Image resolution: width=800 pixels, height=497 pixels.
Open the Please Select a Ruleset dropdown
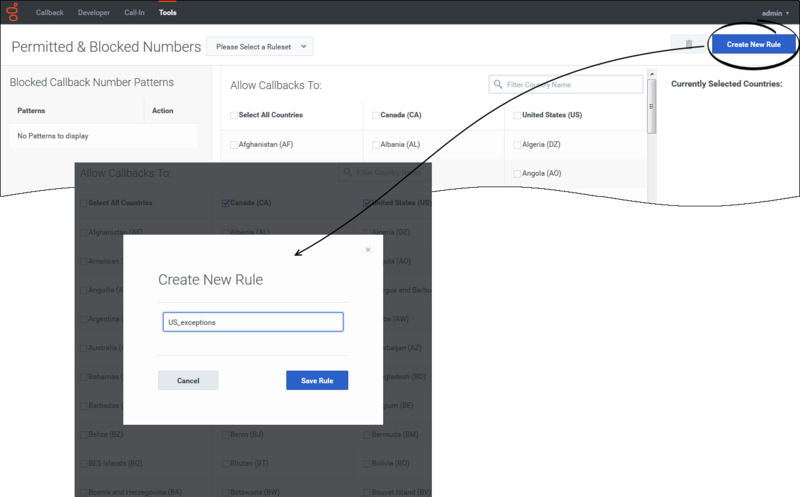coord(260,46)
